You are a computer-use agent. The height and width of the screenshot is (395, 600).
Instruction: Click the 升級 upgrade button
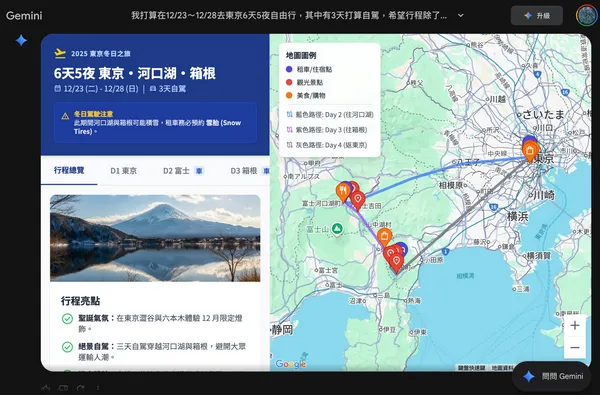coord(536,16)
